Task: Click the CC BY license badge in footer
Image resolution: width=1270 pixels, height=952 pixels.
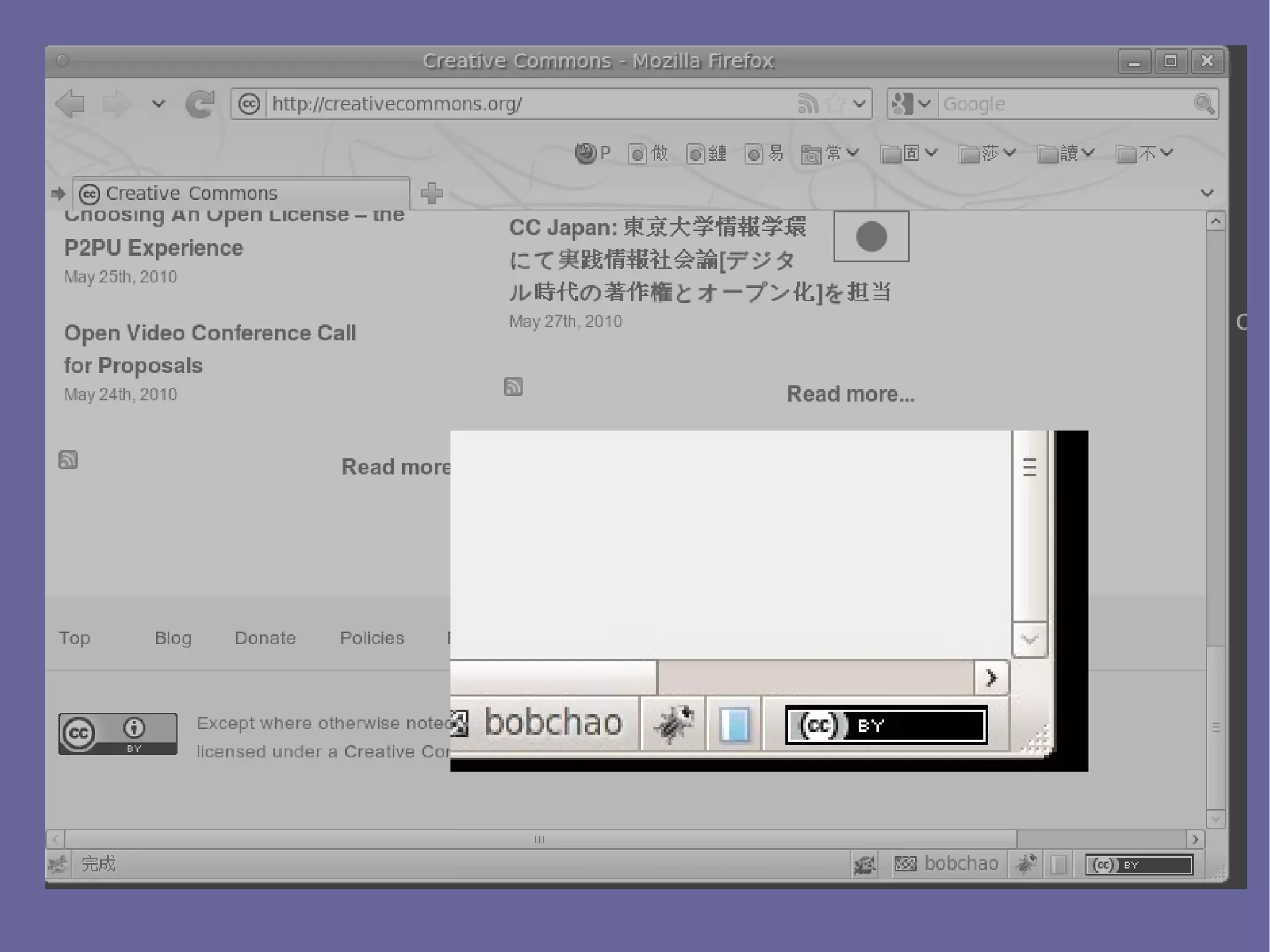Action: tap(118, 734)
